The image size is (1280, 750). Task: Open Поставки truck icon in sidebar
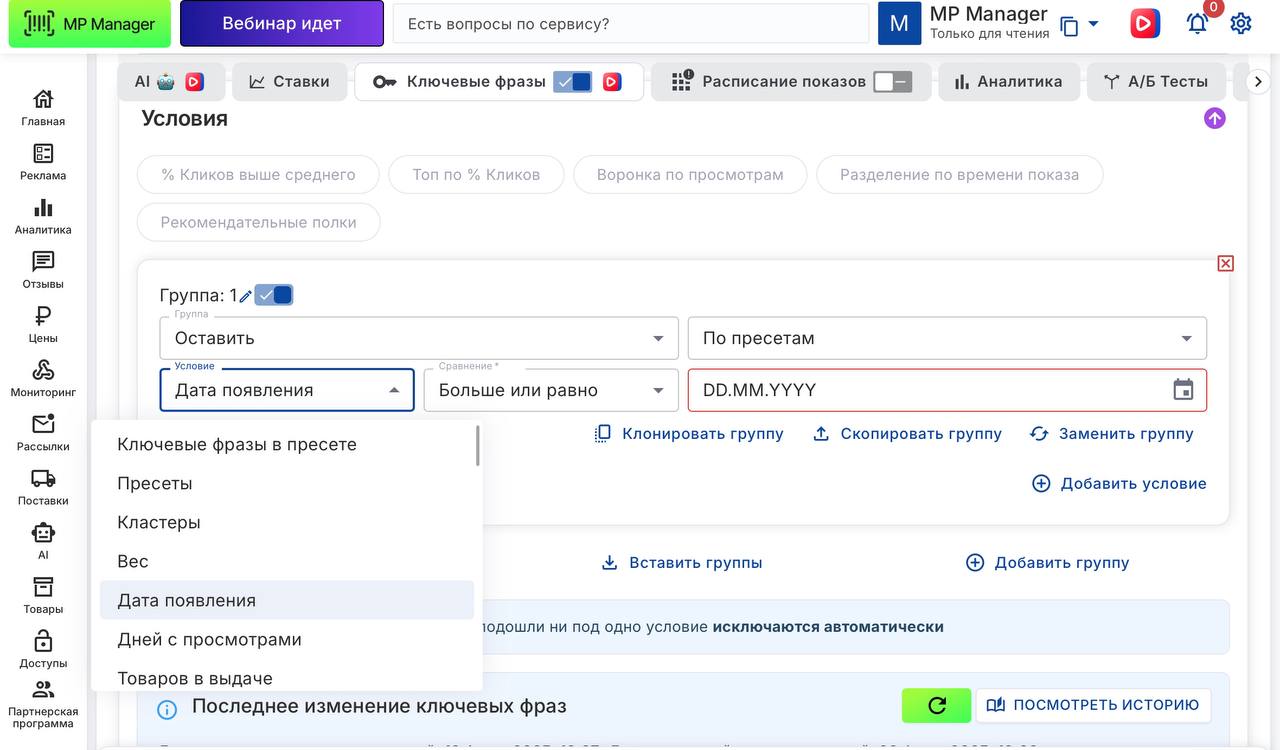43,486
